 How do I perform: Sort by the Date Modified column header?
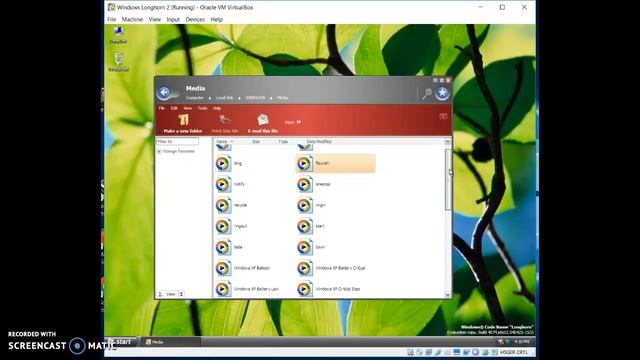(x=319, y=141)
